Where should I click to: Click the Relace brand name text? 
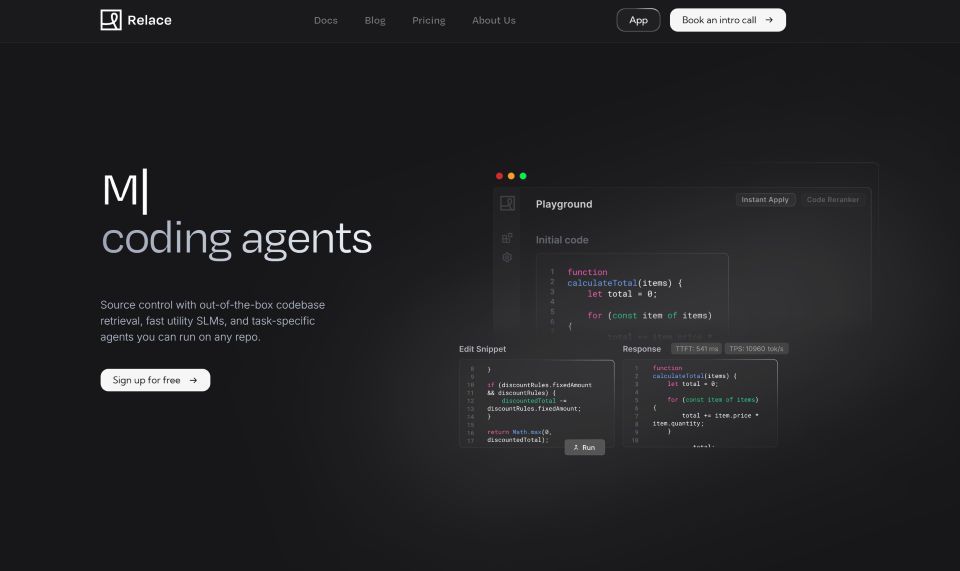pos(149,20)
